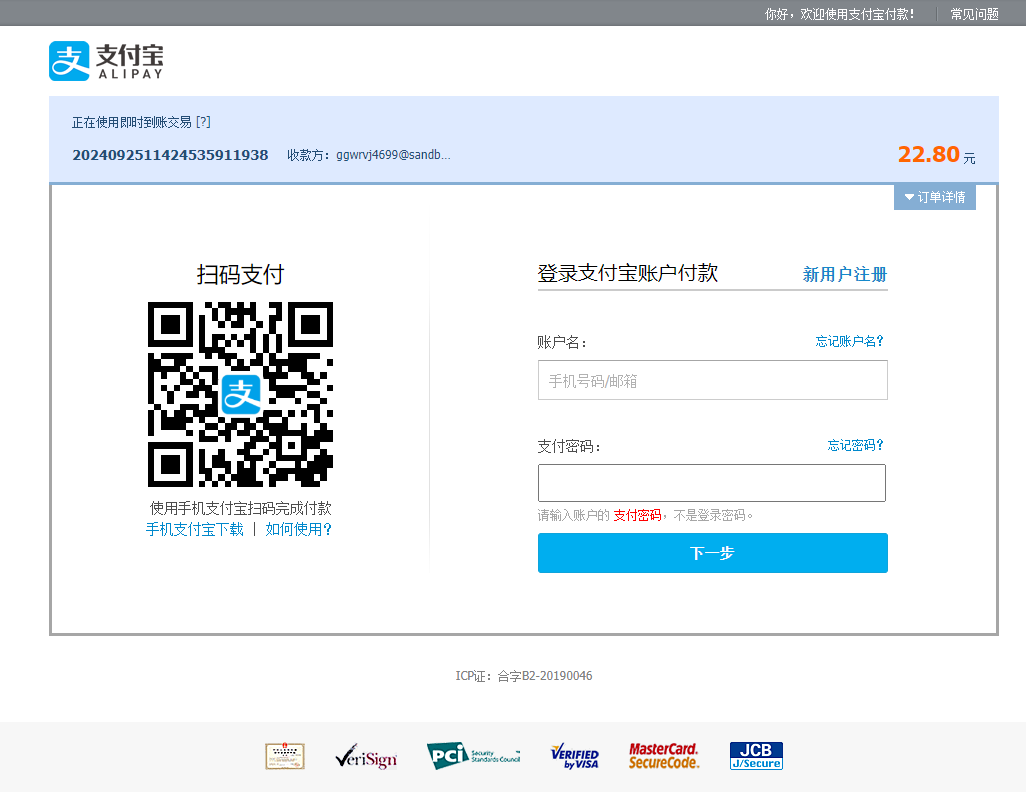Click 如何使用? link
The height and width of the screenshot is (810, 1026).
click(298, 529)
